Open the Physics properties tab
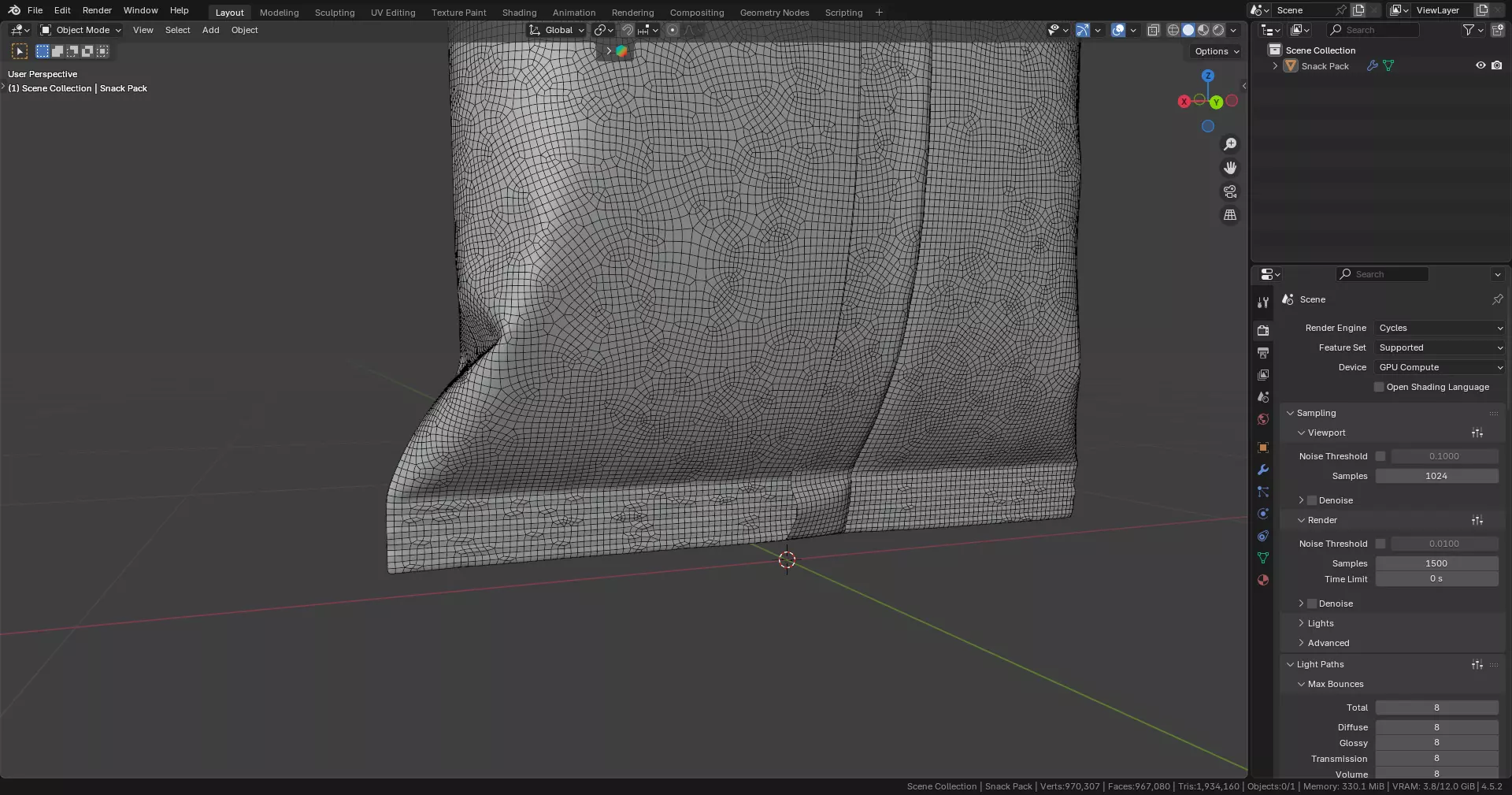The image size is (1512, 795). point(1263,514)
